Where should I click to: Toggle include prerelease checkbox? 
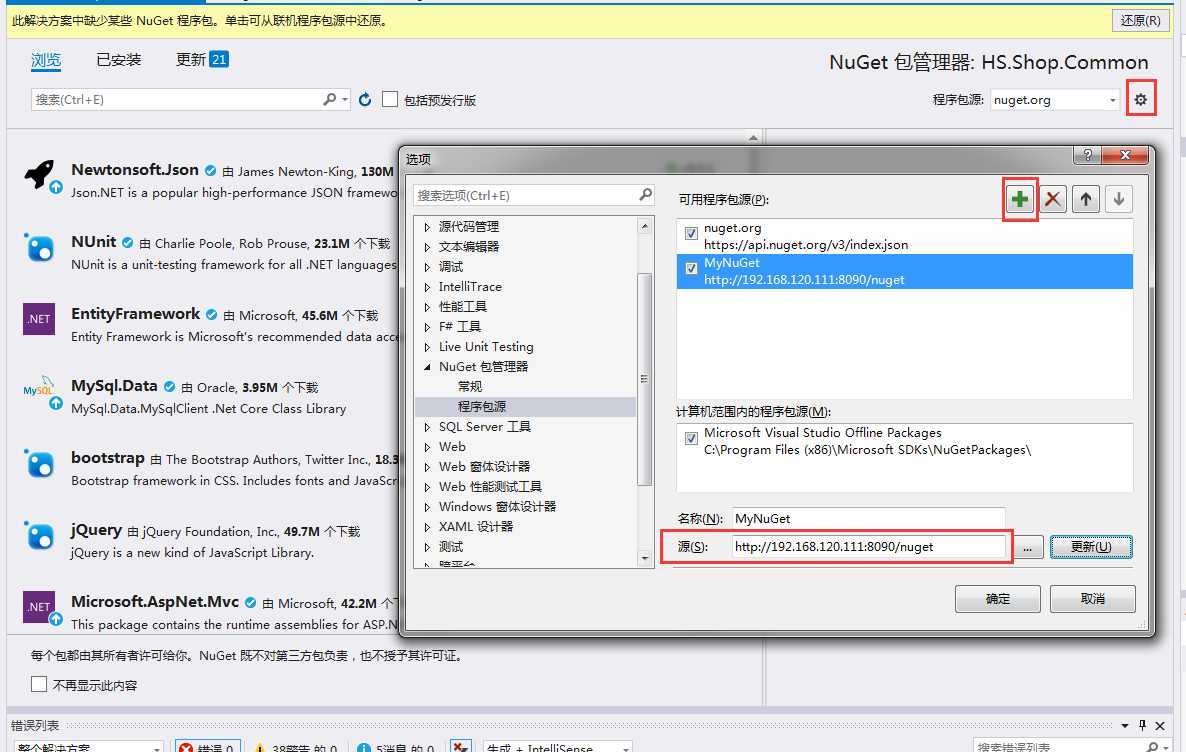[x=390, y=99]
